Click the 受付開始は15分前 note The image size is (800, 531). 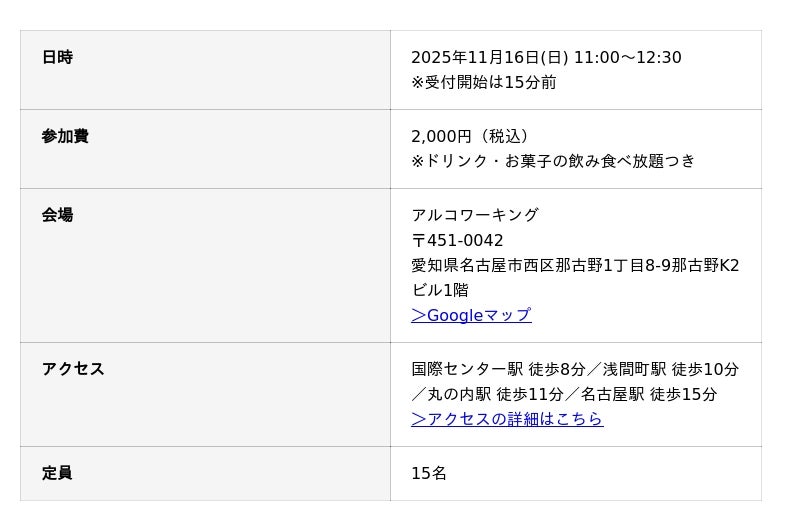(484, 83)
